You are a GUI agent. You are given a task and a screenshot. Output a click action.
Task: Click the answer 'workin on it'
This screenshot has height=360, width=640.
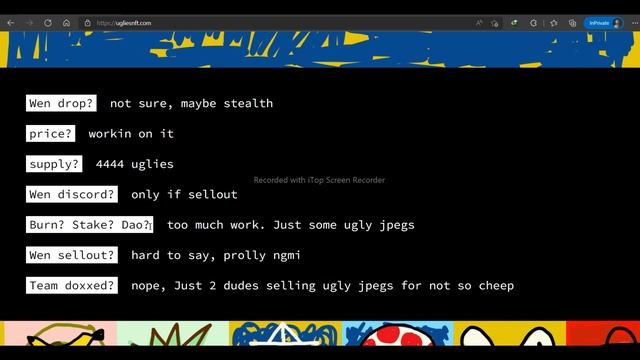click(x=131, y=134)
